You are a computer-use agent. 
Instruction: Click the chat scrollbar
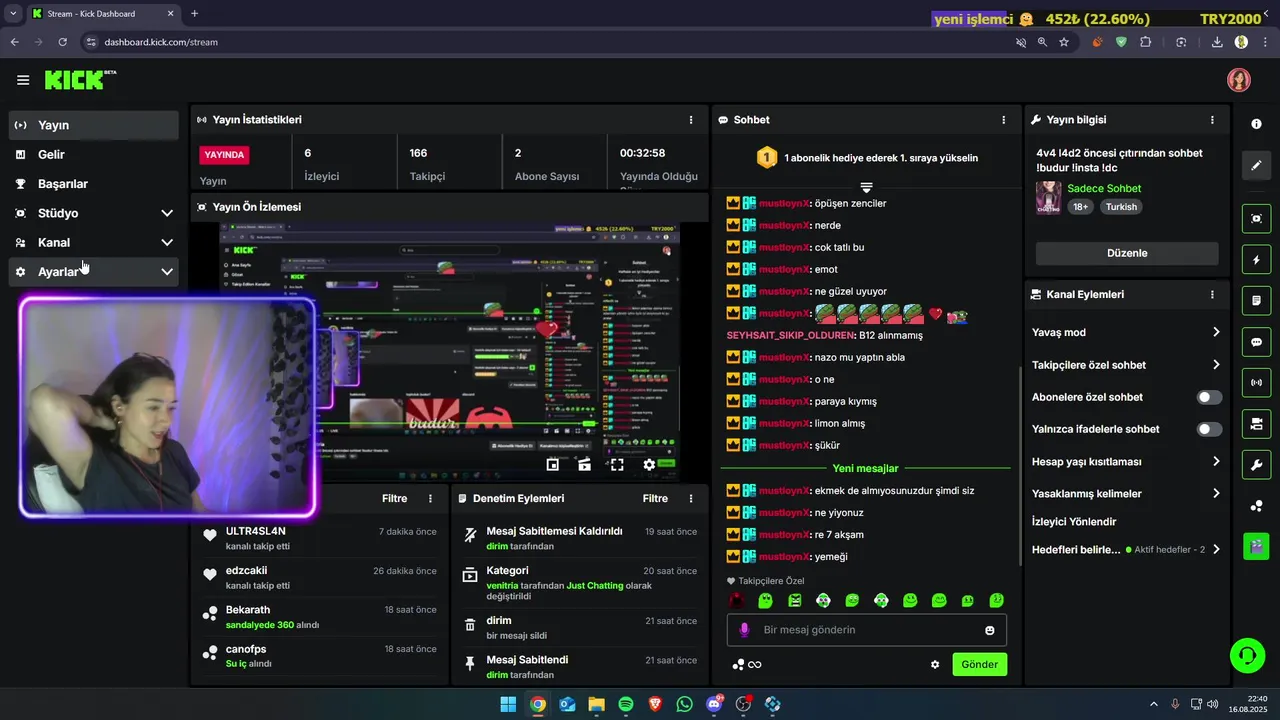click(x=1019, y=466)
